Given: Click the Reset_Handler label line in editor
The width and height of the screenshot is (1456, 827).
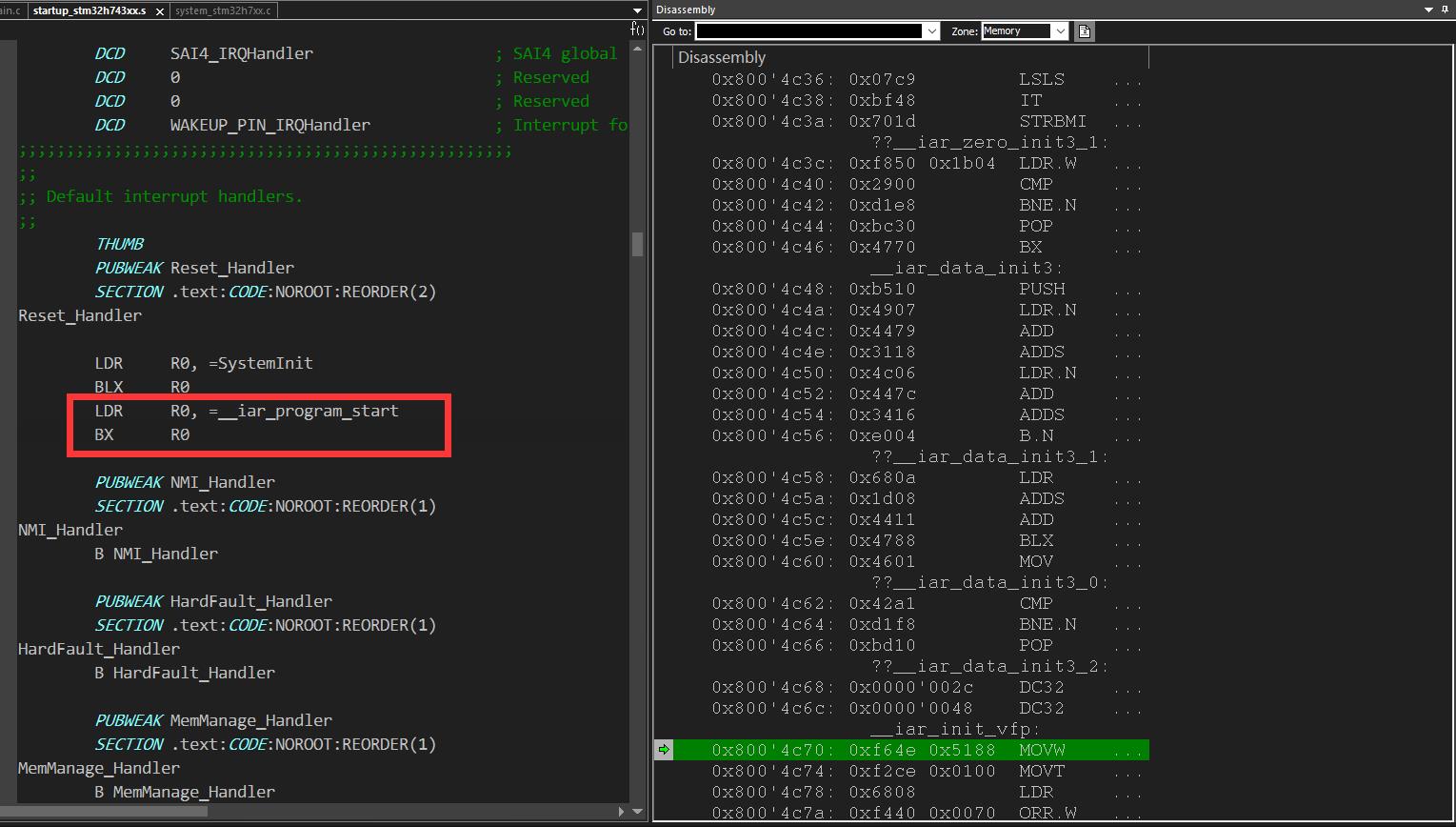Looking at the screenshot, I should 80,315.
